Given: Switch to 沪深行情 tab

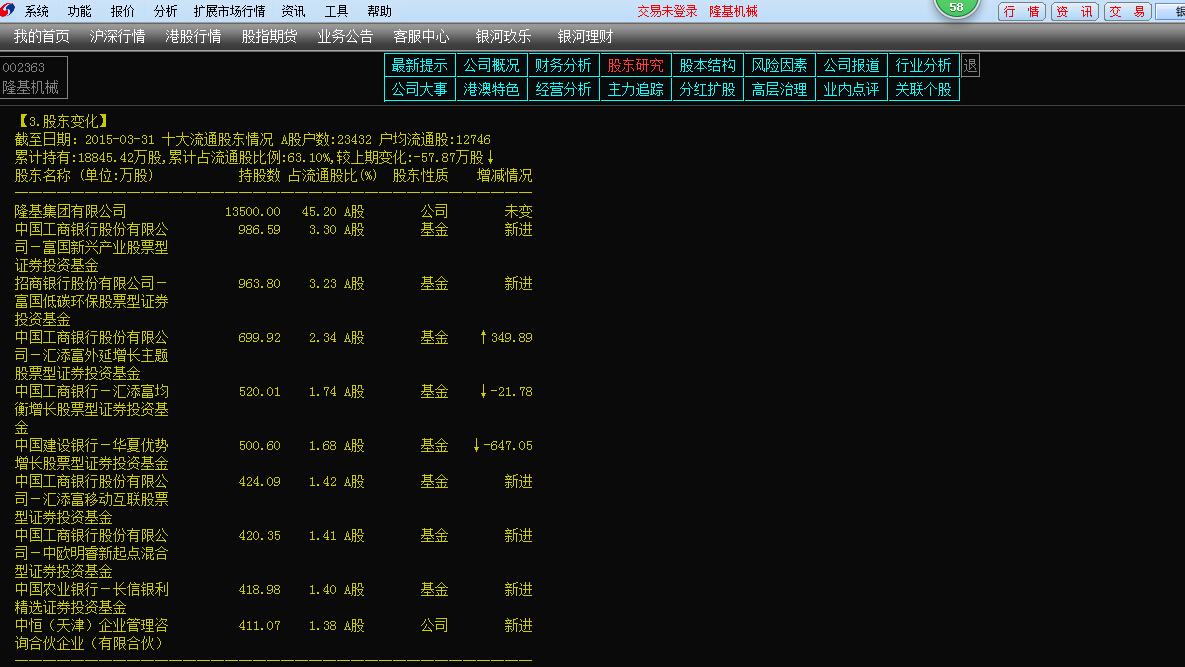Looking at the screenshot, I should tap(117, 37).
